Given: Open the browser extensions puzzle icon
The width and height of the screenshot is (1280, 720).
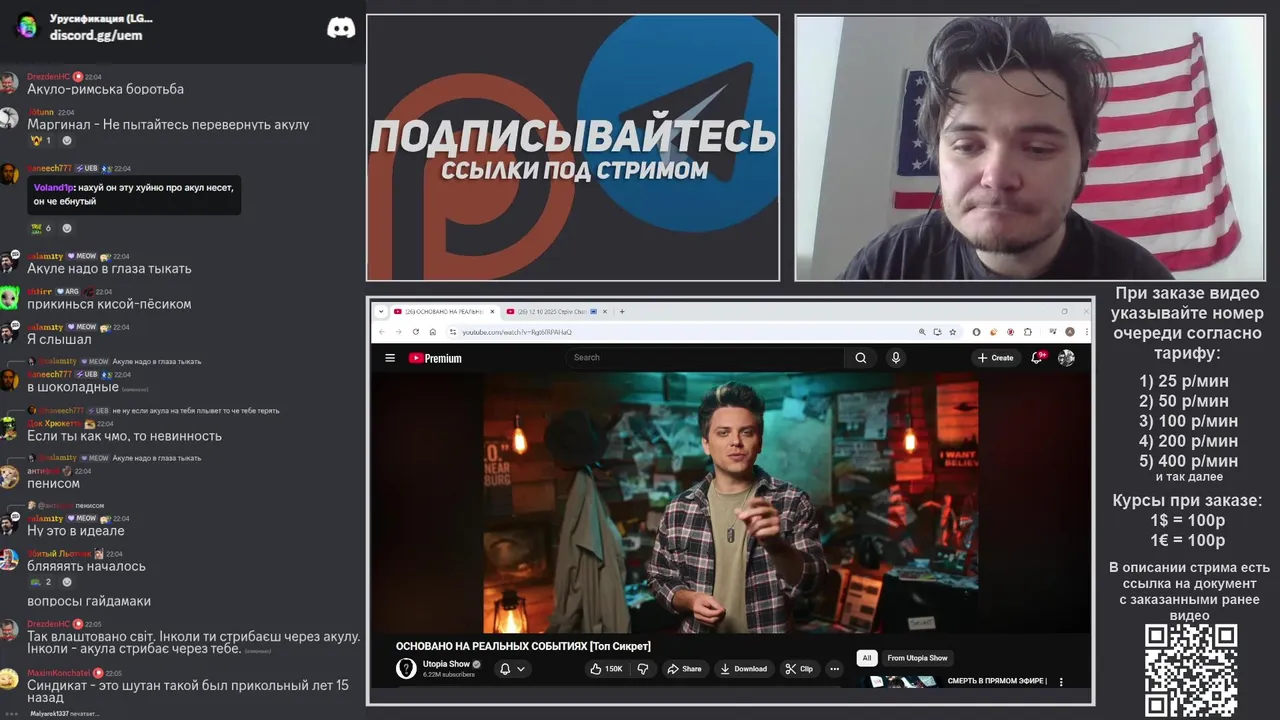Looking at the screenshot, I should tap(1027, 332).
